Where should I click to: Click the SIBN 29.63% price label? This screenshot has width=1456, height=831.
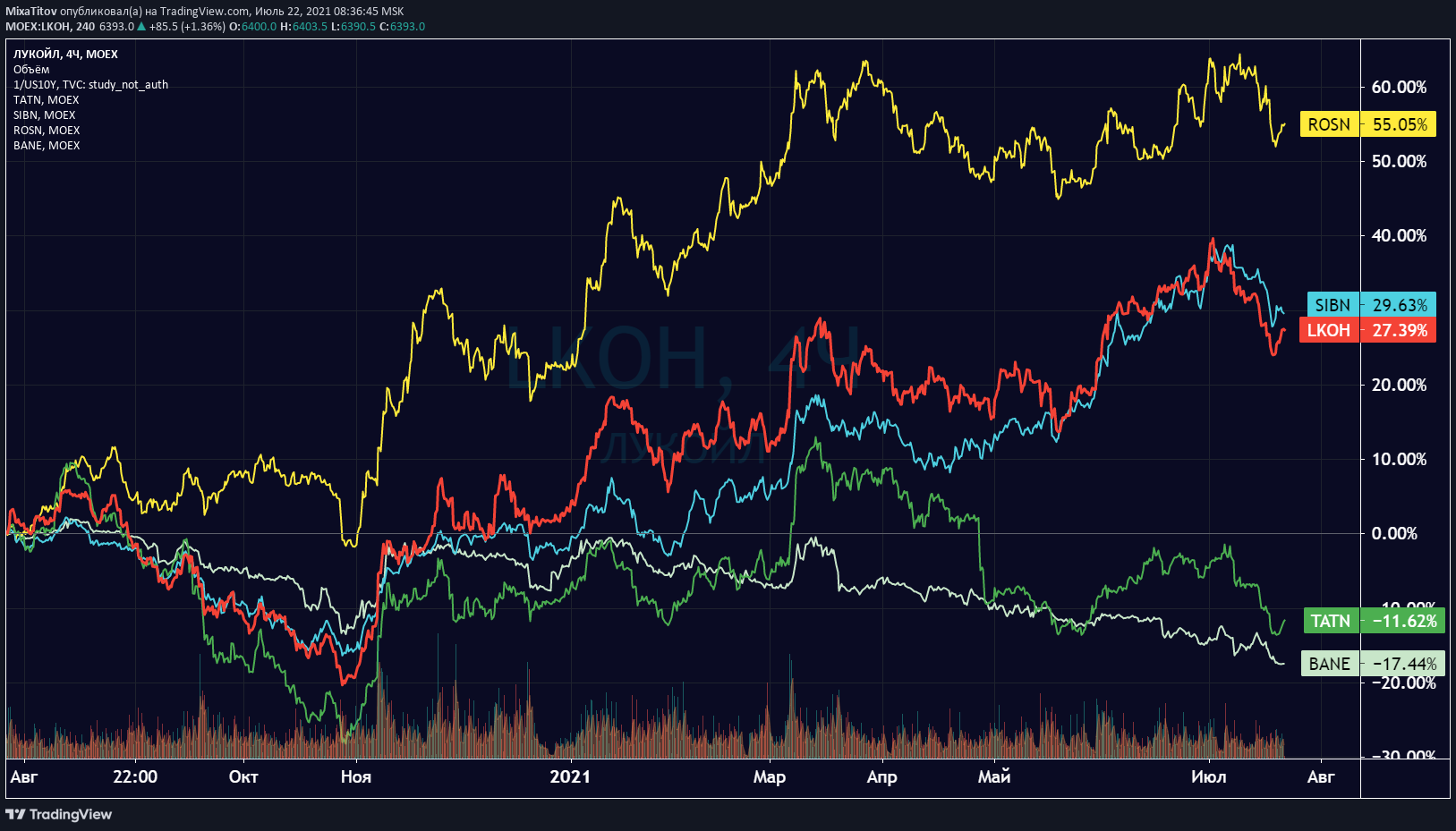tap(1371, 305)
